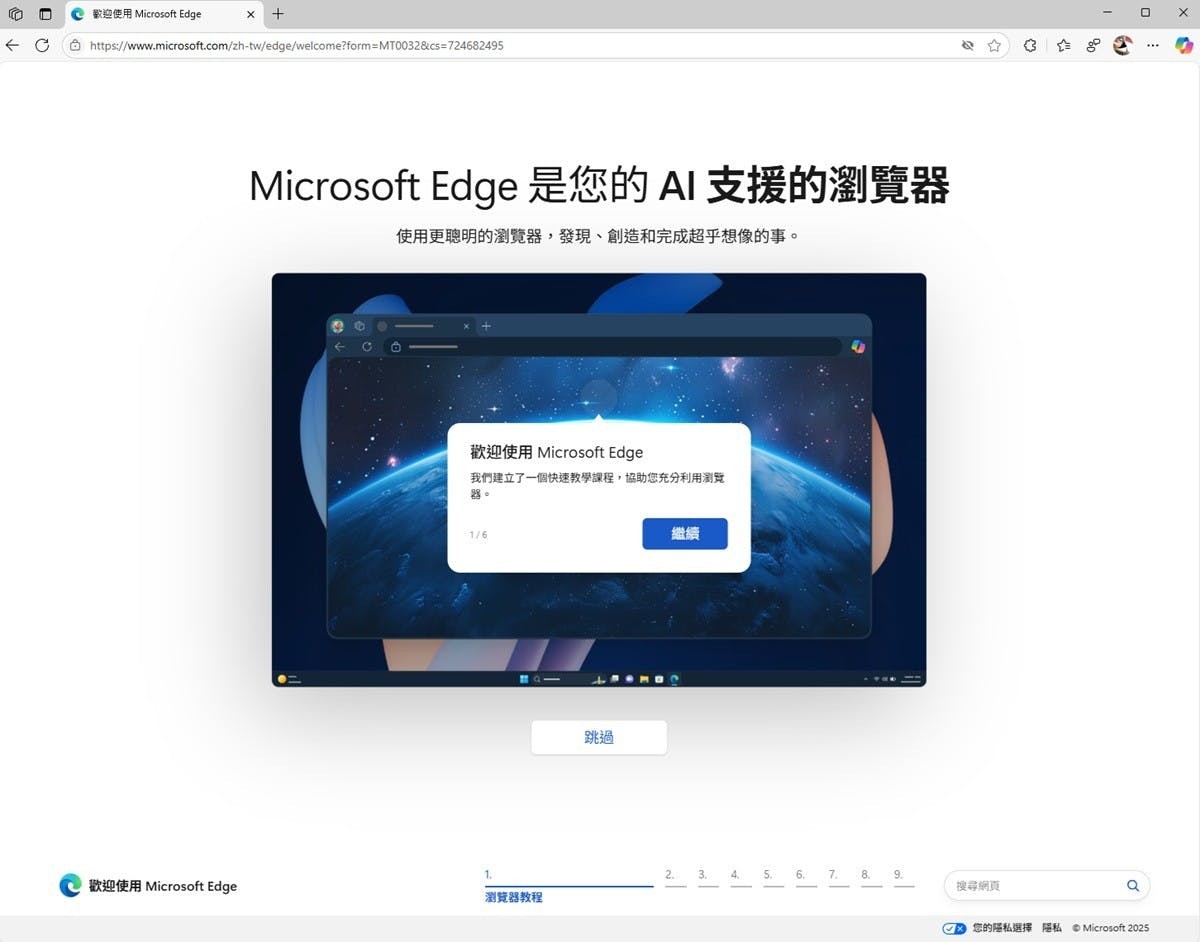
Task: Jump to step 6 in progress bar
Action: (x=806, y=877)
